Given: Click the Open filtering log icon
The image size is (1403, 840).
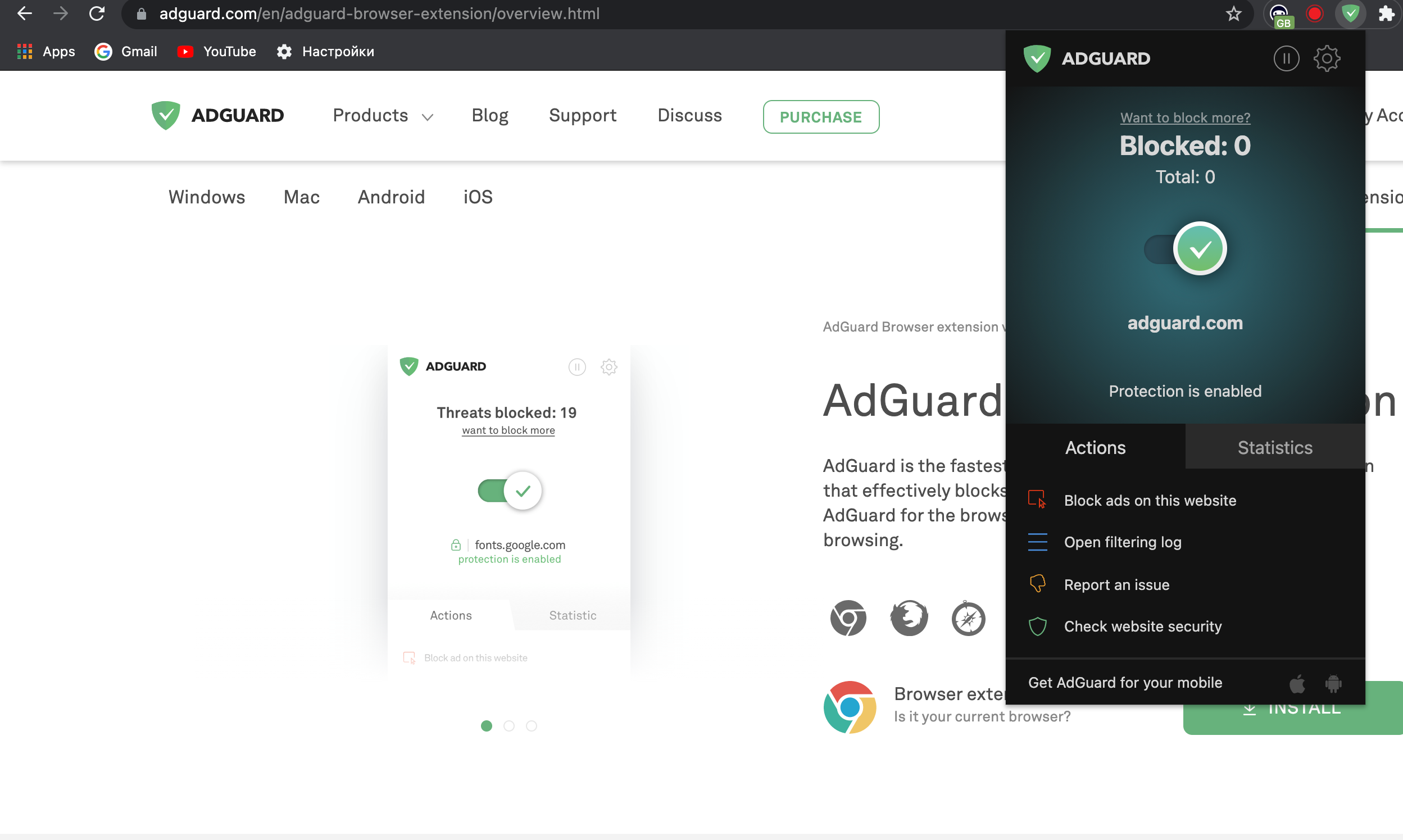Looking at the screenshot, I should (1037, 542).
